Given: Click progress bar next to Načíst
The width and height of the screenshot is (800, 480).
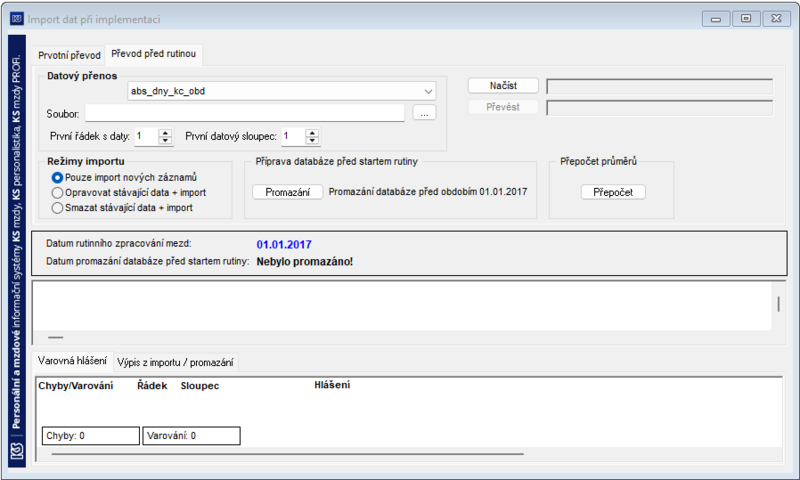Looking at the screenshot, I should coord(660,86).
